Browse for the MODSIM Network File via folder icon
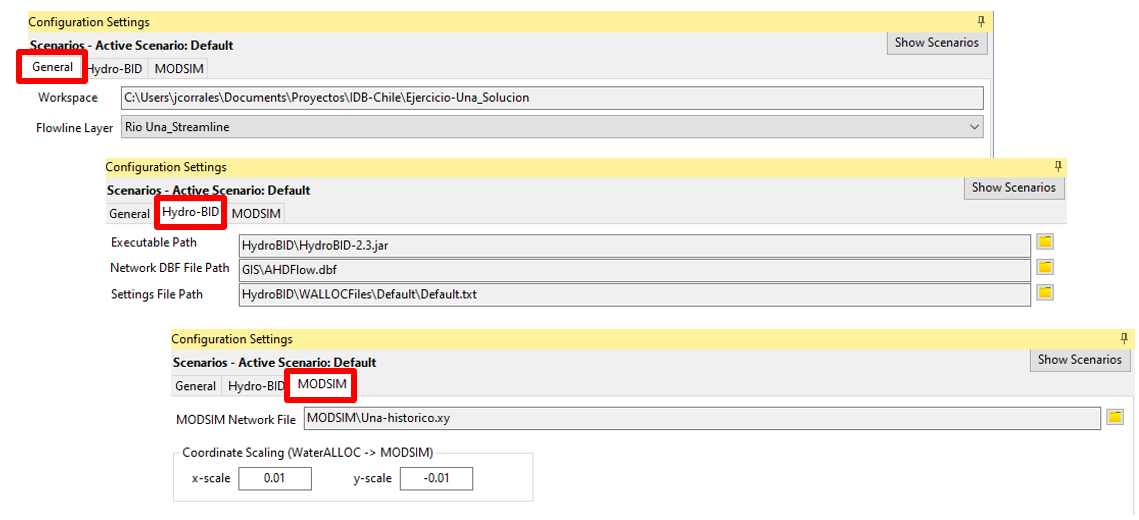1139x520 pixels. point(1115,418)
